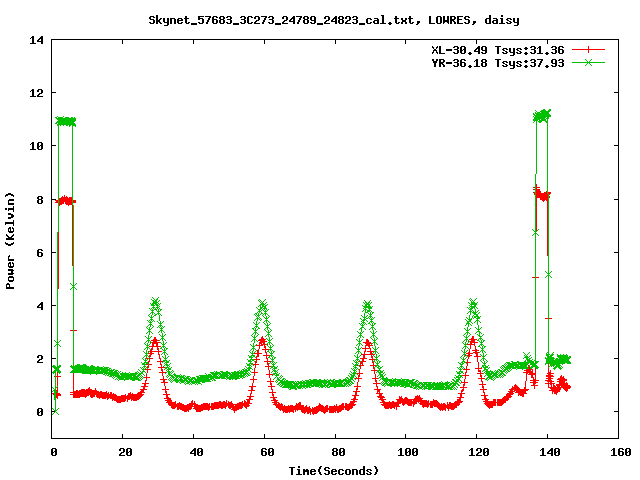The image size is (640, 480).
Task: Click y-axis tick label 2
Action: click(x=40, y=359)
